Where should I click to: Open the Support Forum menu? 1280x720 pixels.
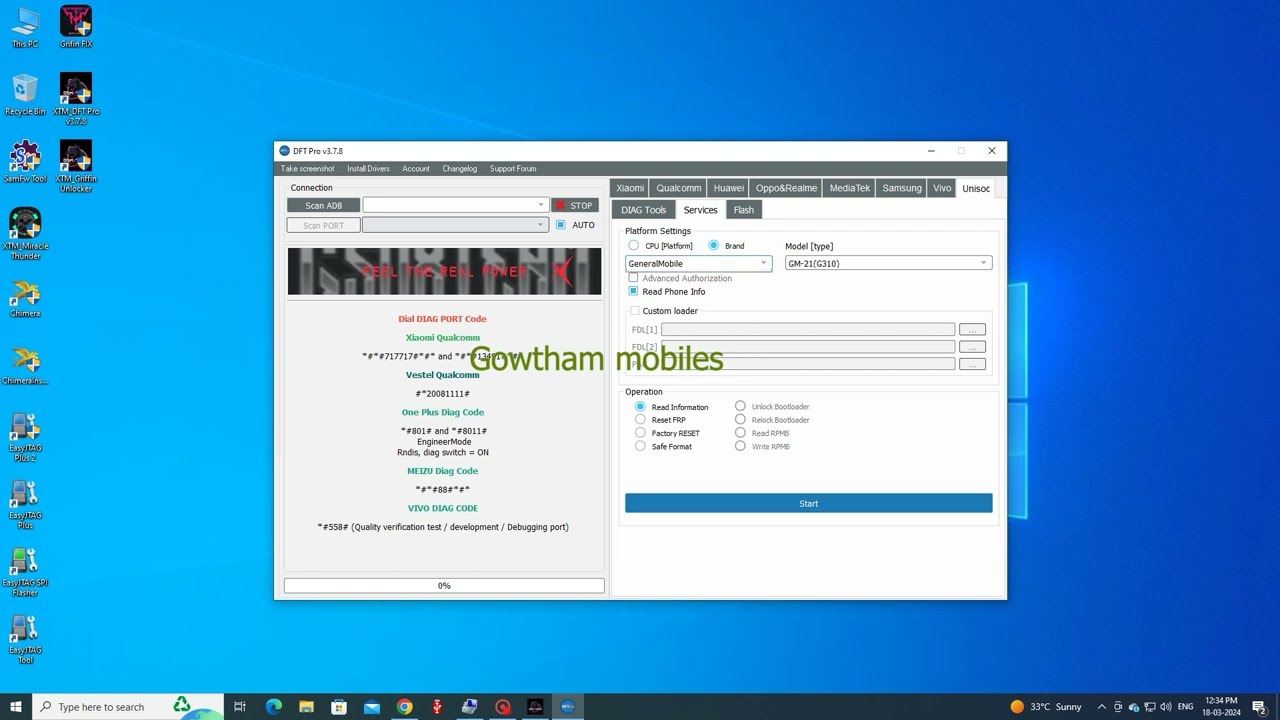point(513,169)
